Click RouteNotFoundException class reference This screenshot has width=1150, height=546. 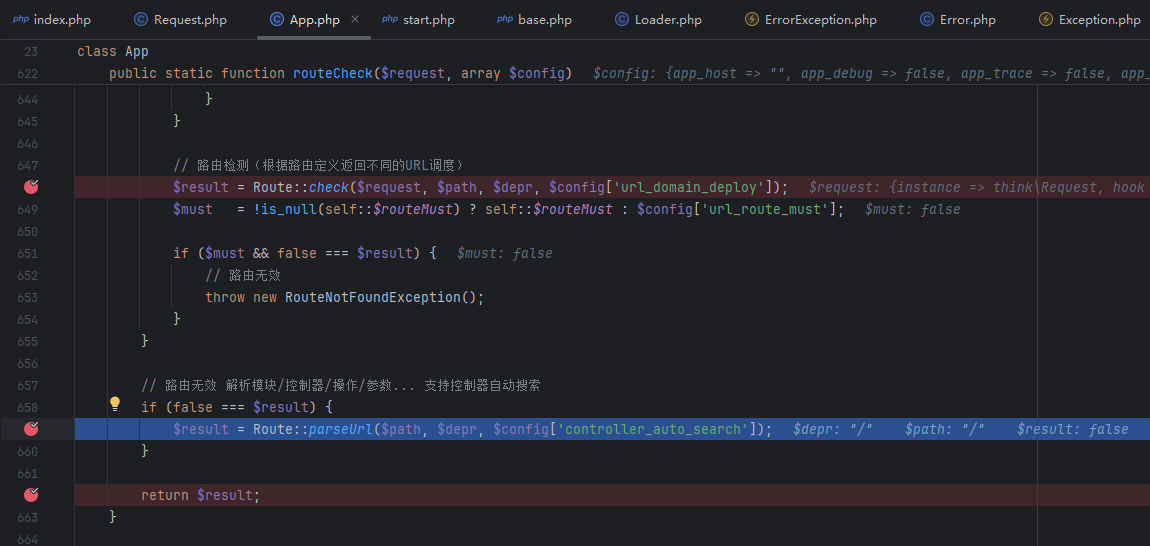click(x=373, y=297)
